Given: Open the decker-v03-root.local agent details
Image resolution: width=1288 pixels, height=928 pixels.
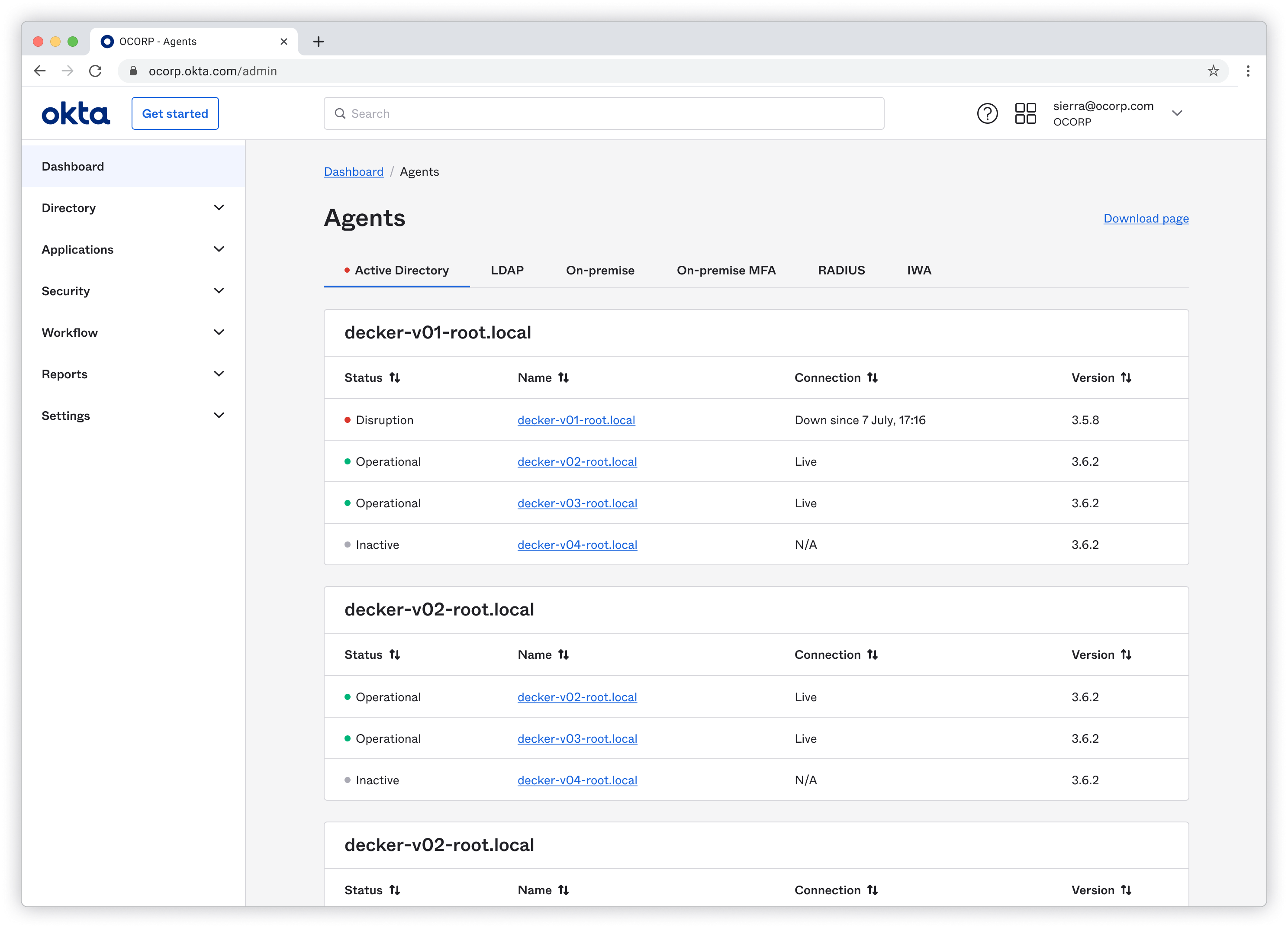Looking at the screenshot, I should [577, 503].
